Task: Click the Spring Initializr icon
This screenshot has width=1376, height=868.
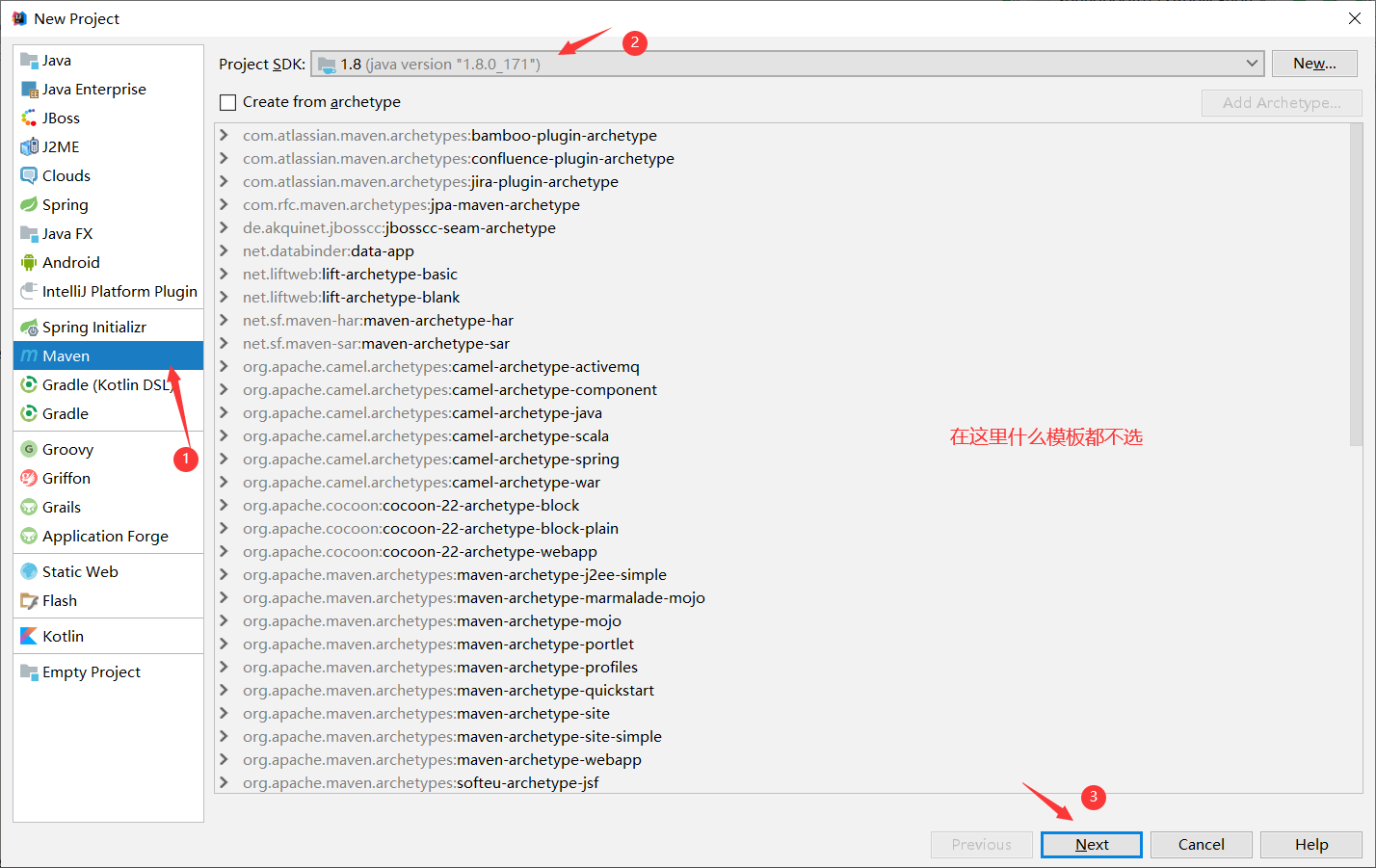Action: click(x=29, y=328)
